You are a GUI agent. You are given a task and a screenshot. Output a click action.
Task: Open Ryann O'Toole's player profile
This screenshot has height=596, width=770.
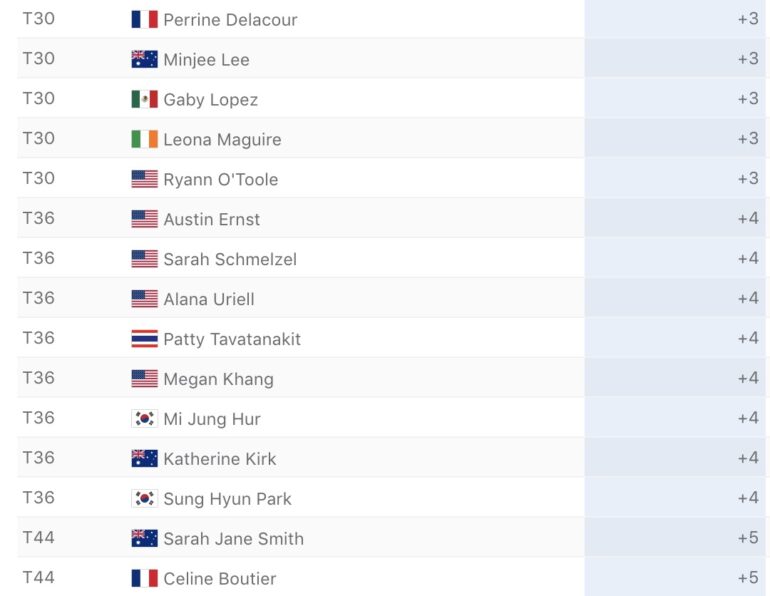[x=221, y=179]
